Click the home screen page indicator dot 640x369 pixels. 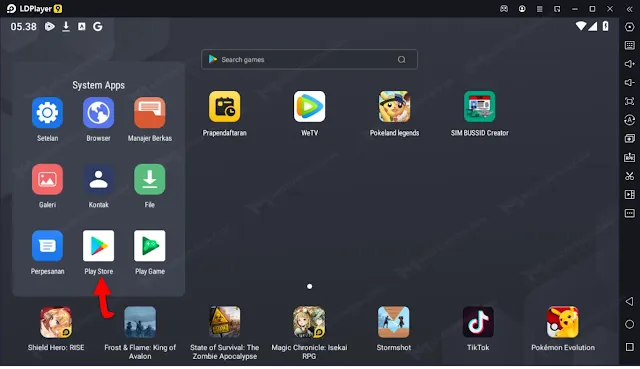309,287
